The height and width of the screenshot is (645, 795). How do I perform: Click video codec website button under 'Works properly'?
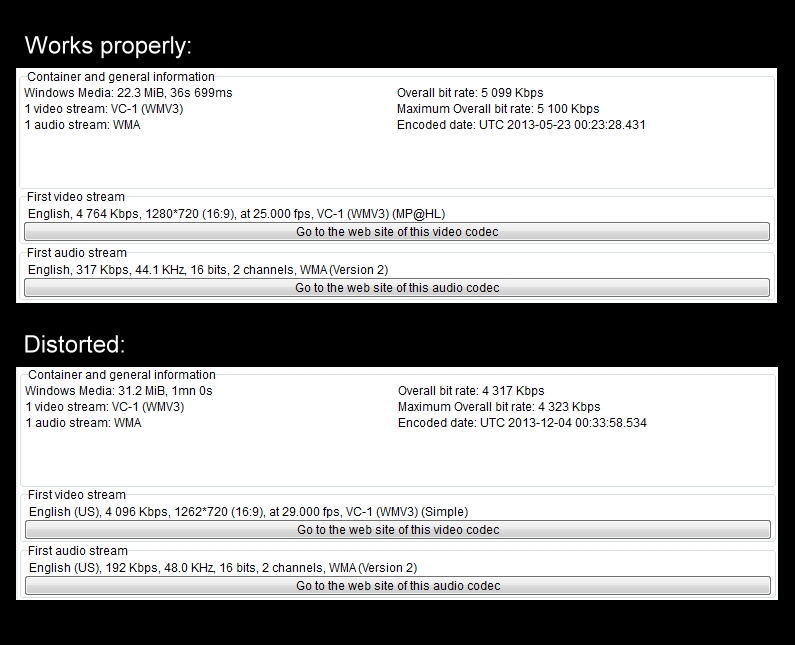[397, 232]
